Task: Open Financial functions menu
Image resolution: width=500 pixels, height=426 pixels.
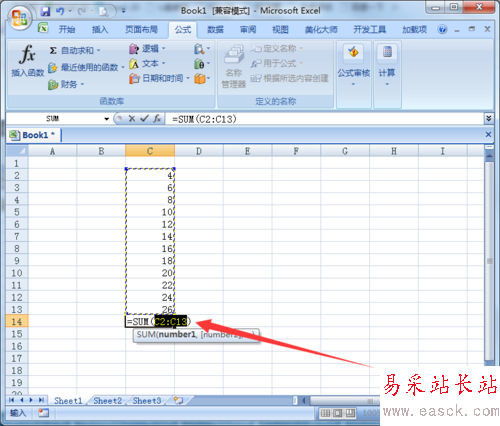Action: (66, 84)
